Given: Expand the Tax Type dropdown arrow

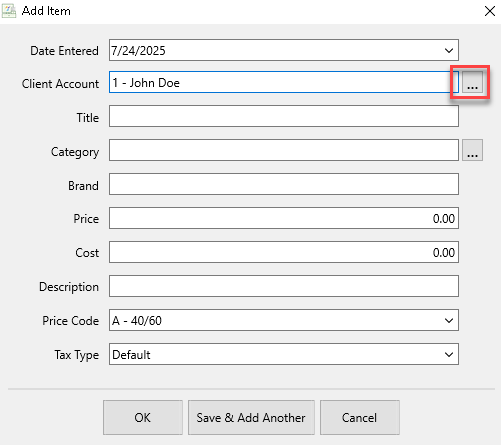Looking at the screenshot, I should [449, 354].
